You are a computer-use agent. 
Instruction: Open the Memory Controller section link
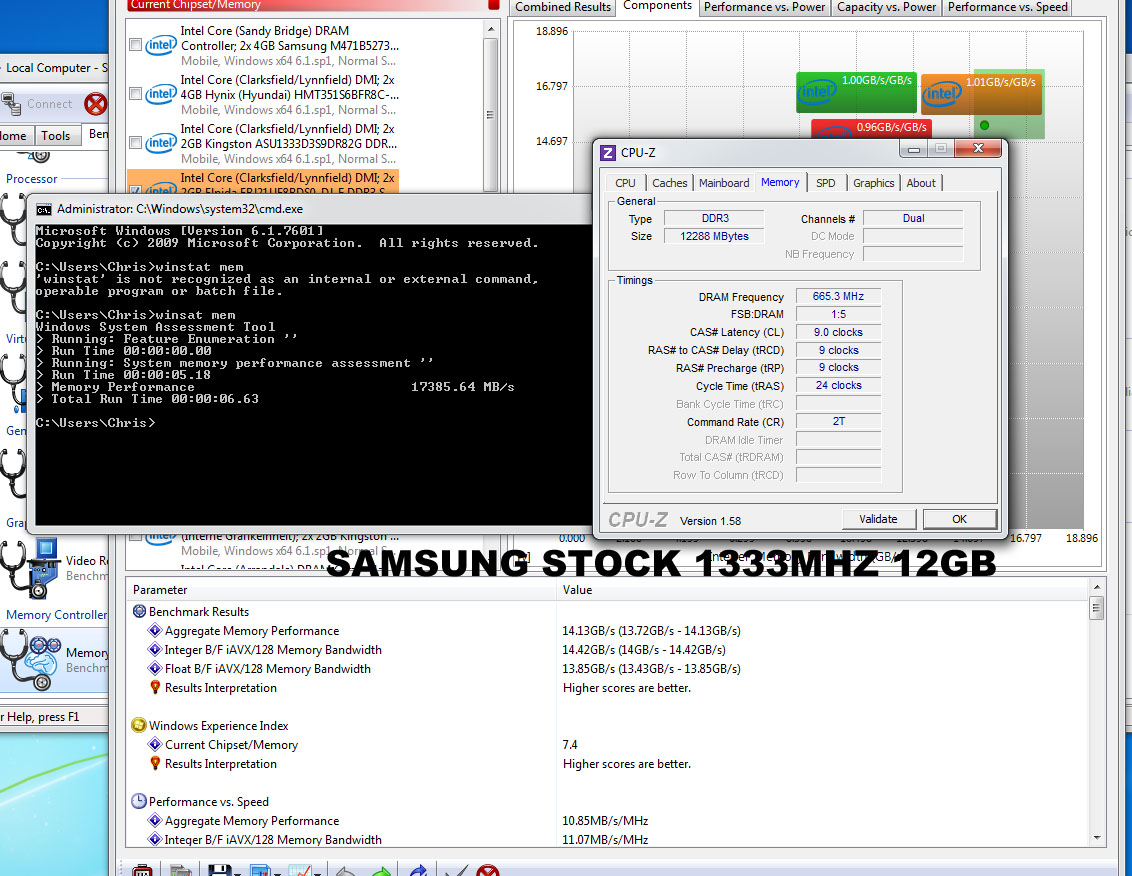56,615
